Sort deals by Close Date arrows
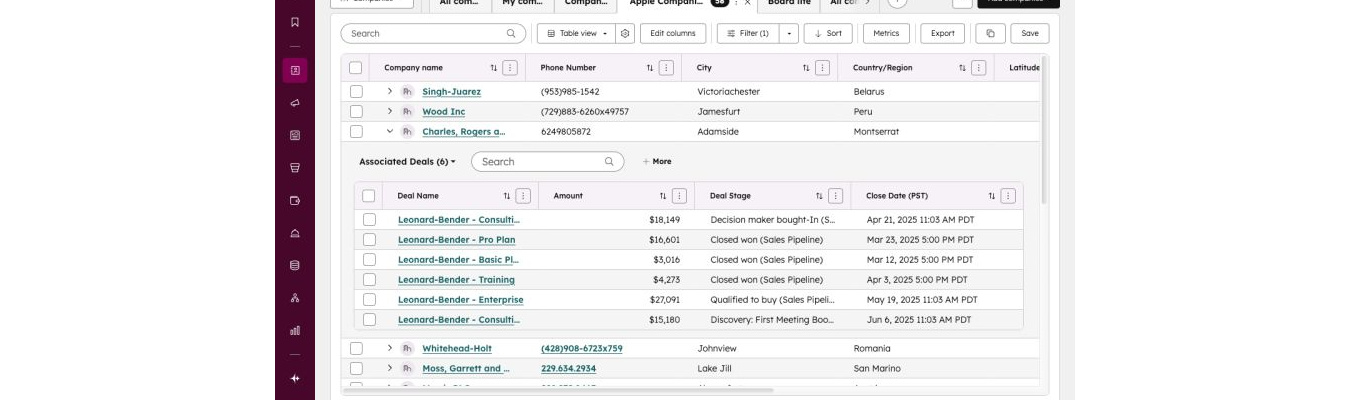 (992, 196)
